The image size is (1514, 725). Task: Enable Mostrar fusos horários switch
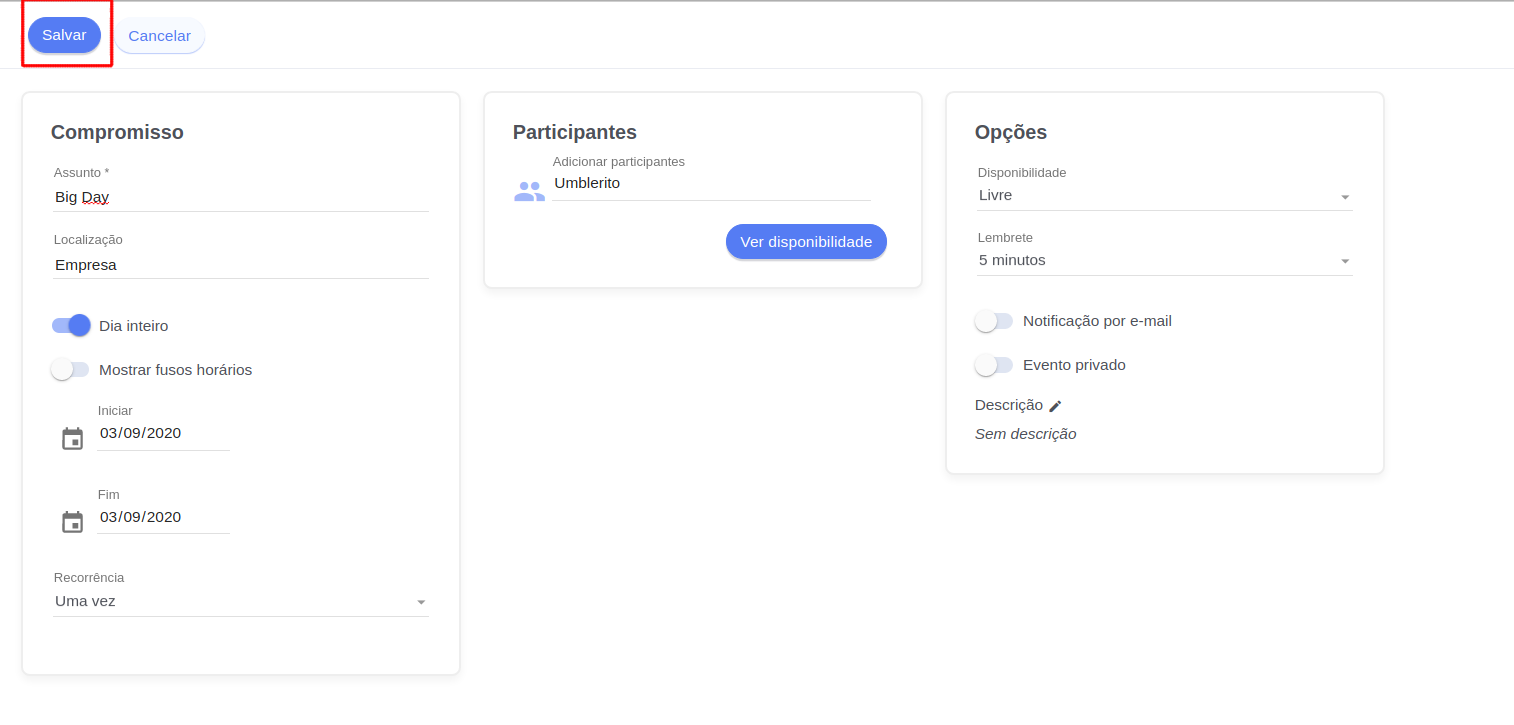71,370
